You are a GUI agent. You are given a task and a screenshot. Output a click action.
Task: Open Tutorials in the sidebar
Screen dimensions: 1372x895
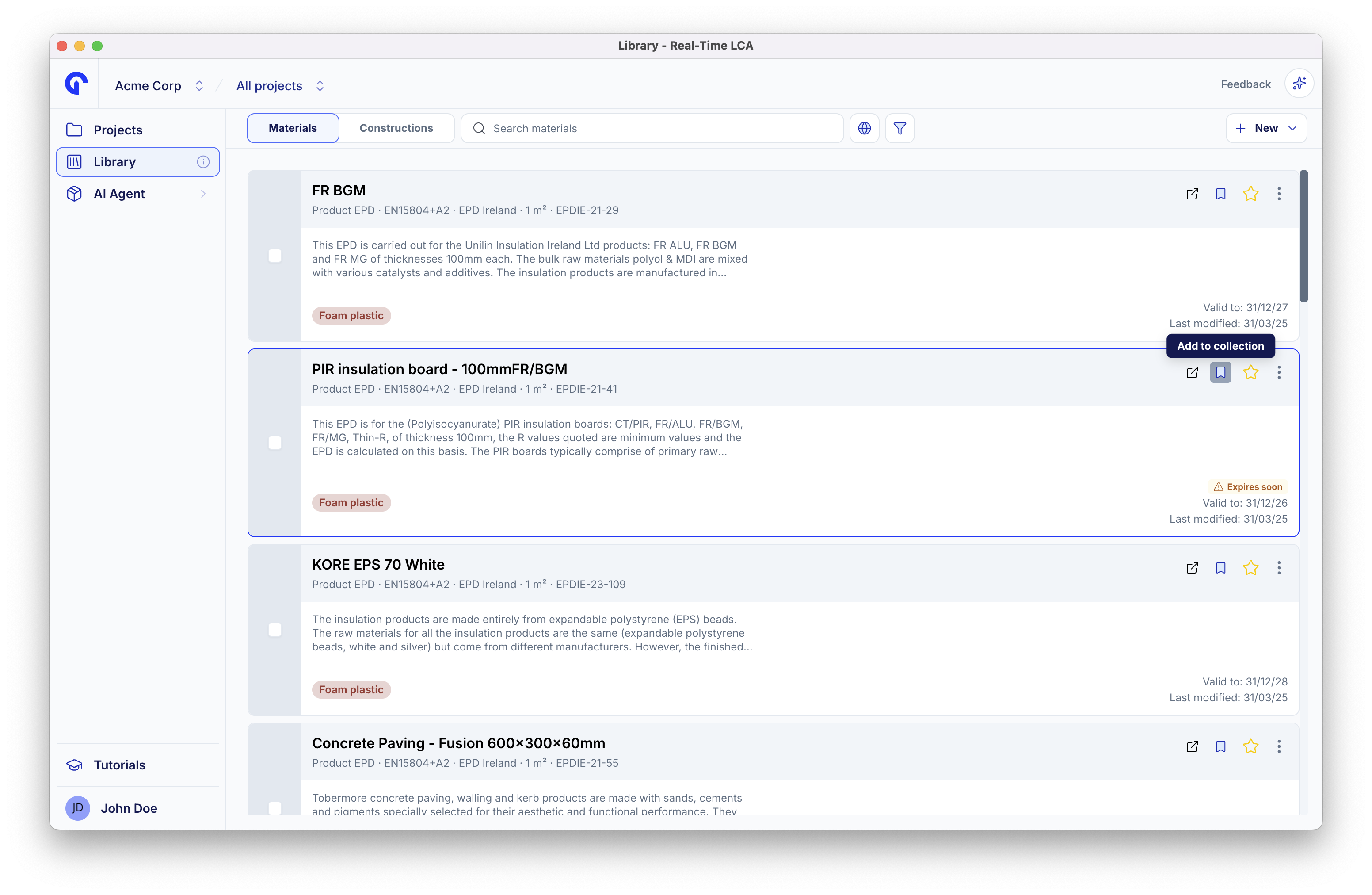click(x=137, y=765)
